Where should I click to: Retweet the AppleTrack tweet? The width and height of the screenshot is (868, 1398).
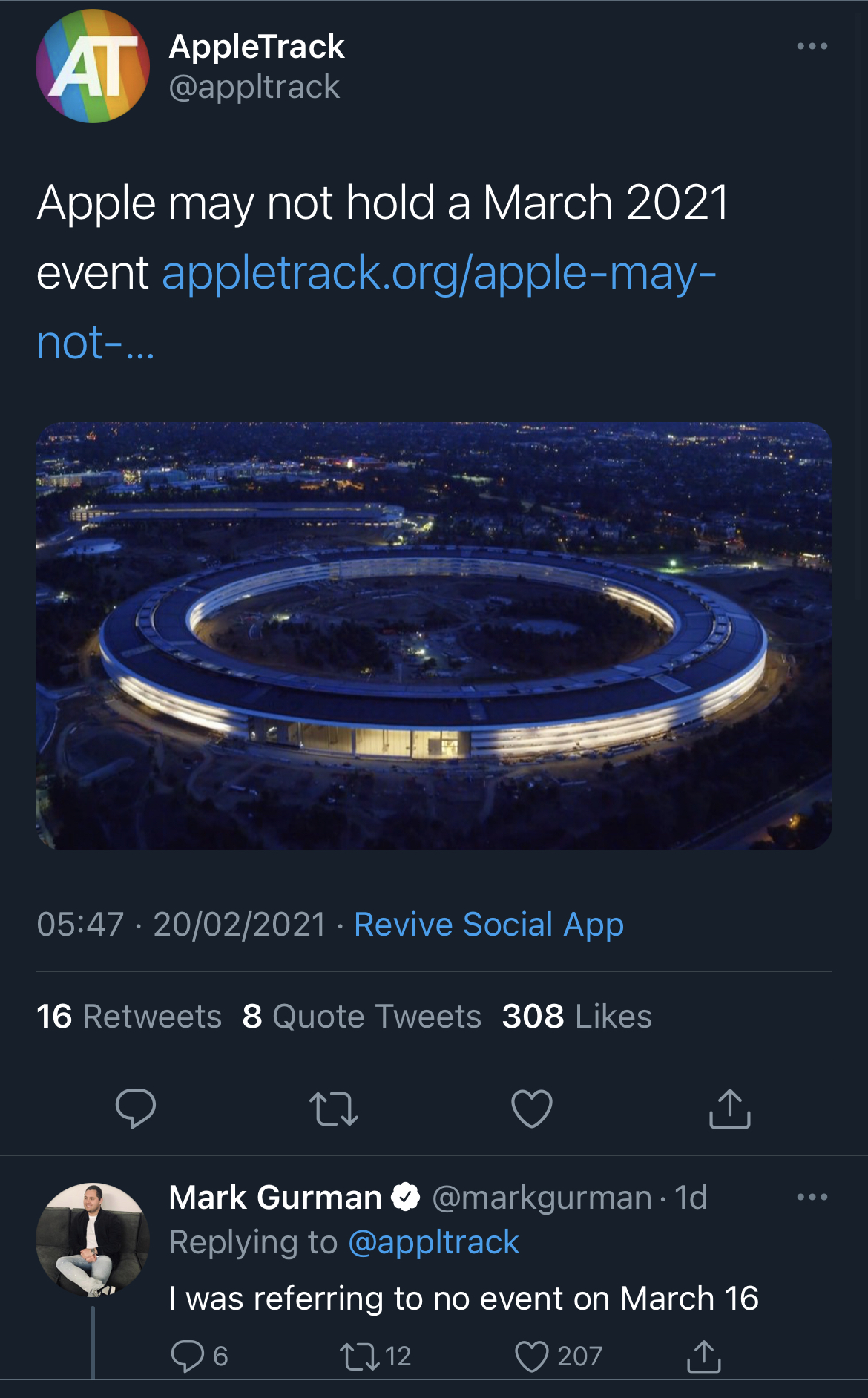(333, 1109)
